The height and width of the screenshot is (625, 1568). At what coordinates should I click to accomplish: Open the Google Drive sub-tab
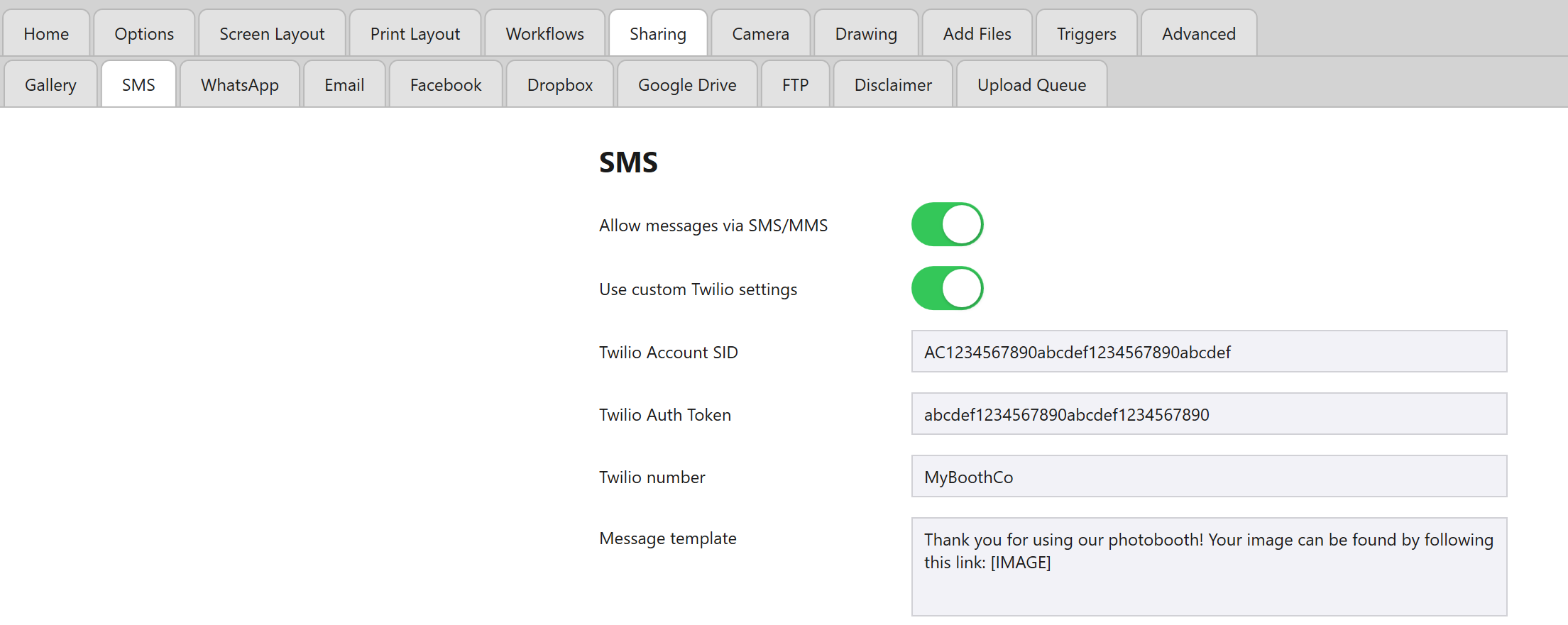point(687,84)
